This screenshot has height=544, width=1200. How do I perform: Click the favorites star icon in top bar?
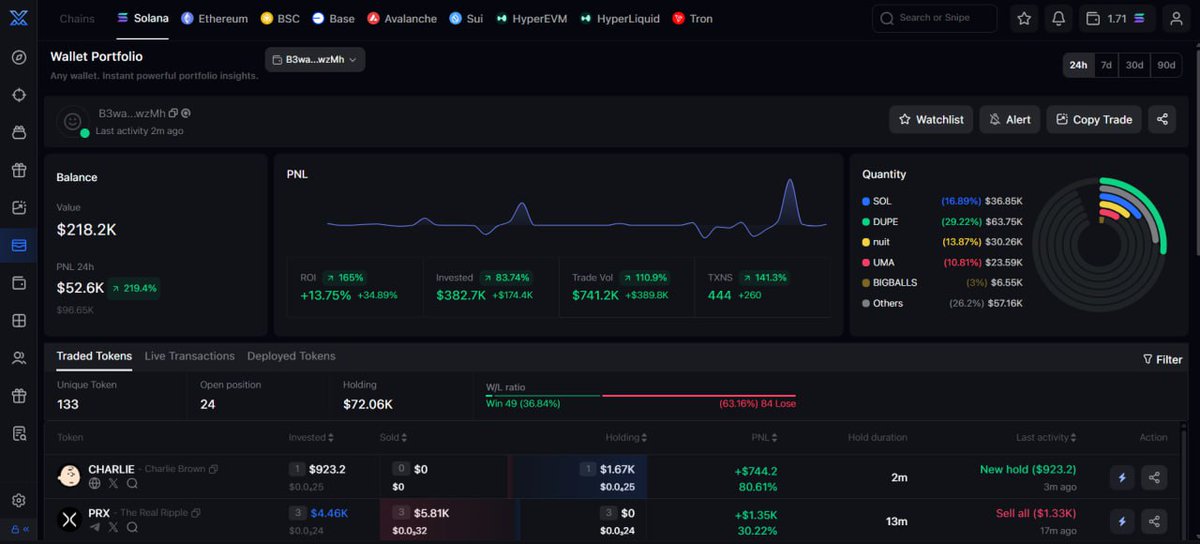(1024, 18)
